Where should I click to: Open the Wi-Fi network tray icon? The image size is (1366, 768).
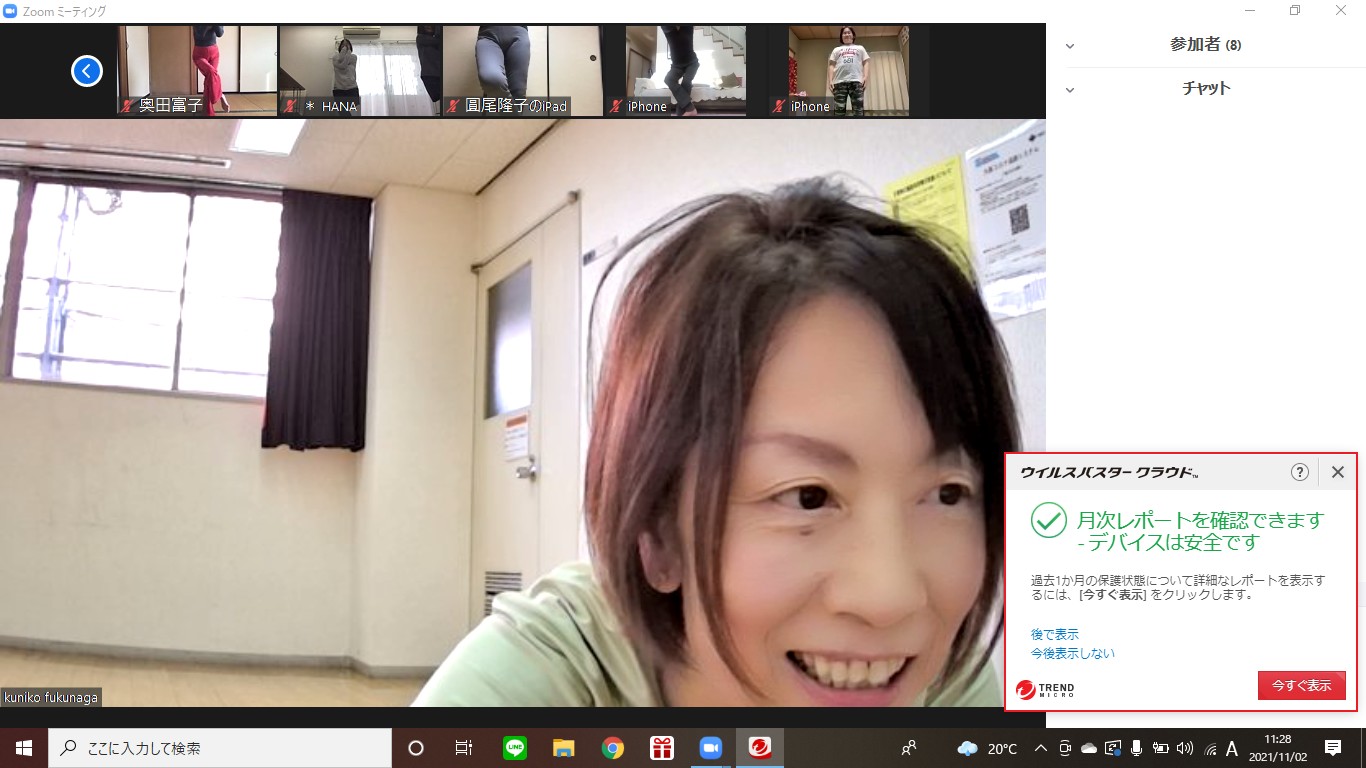(x=1210, y=748)
